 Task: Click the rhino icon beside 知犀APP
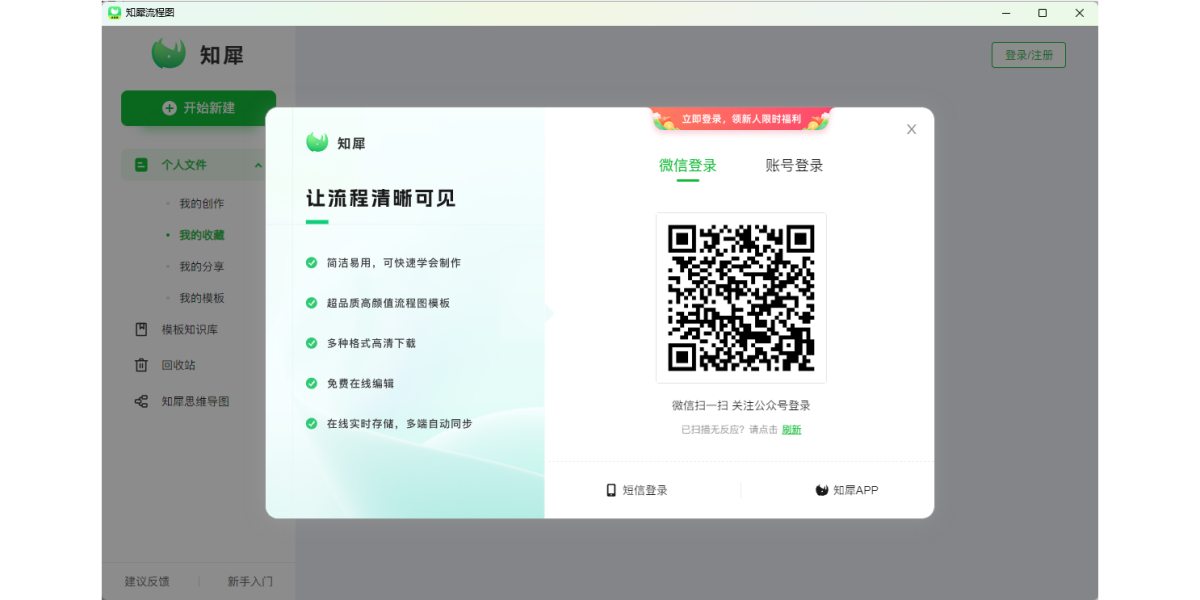pyautogui.click(x=822, y=490)
